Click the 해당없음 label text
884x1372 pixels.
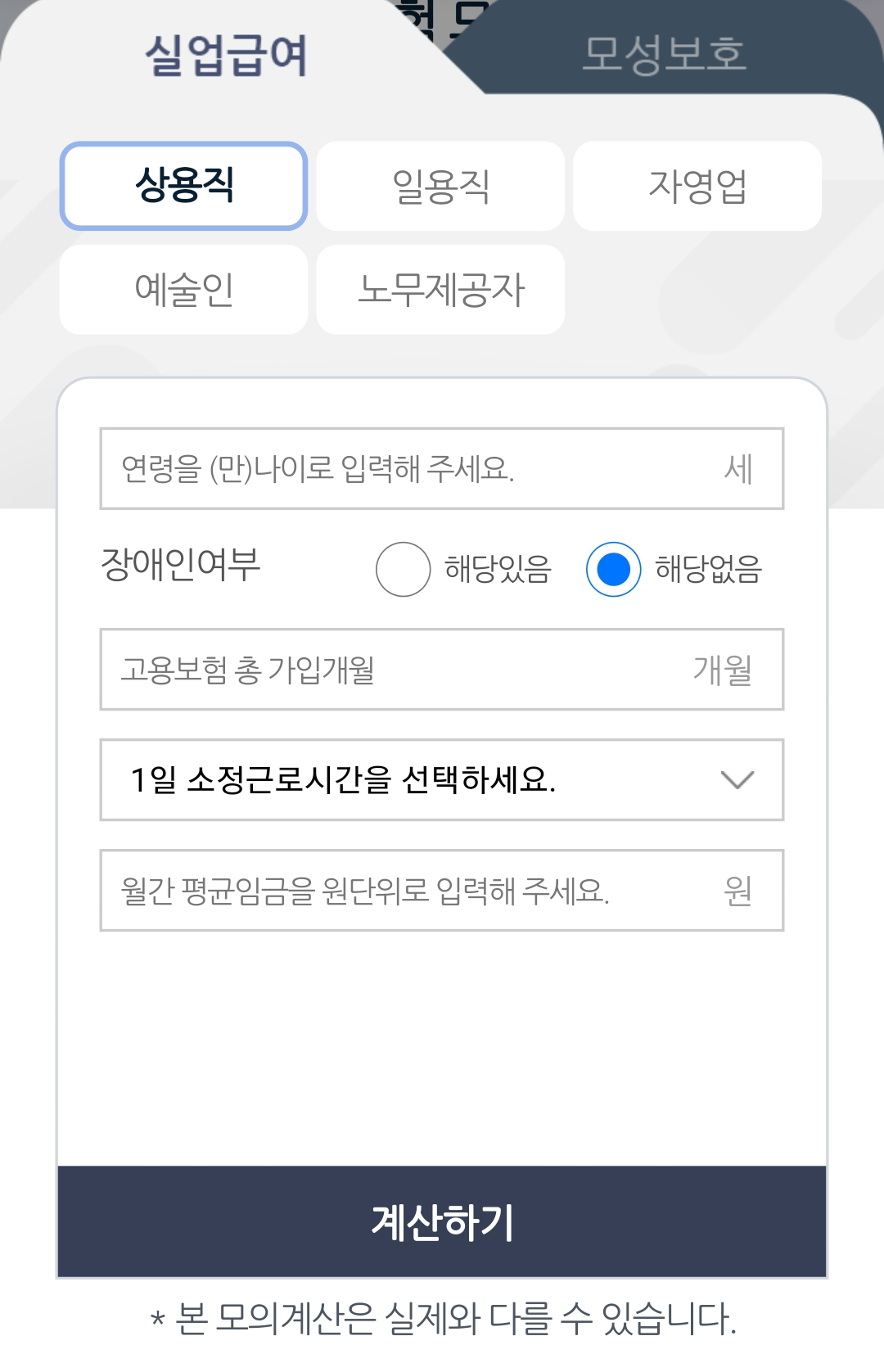(x=708, y=569)
